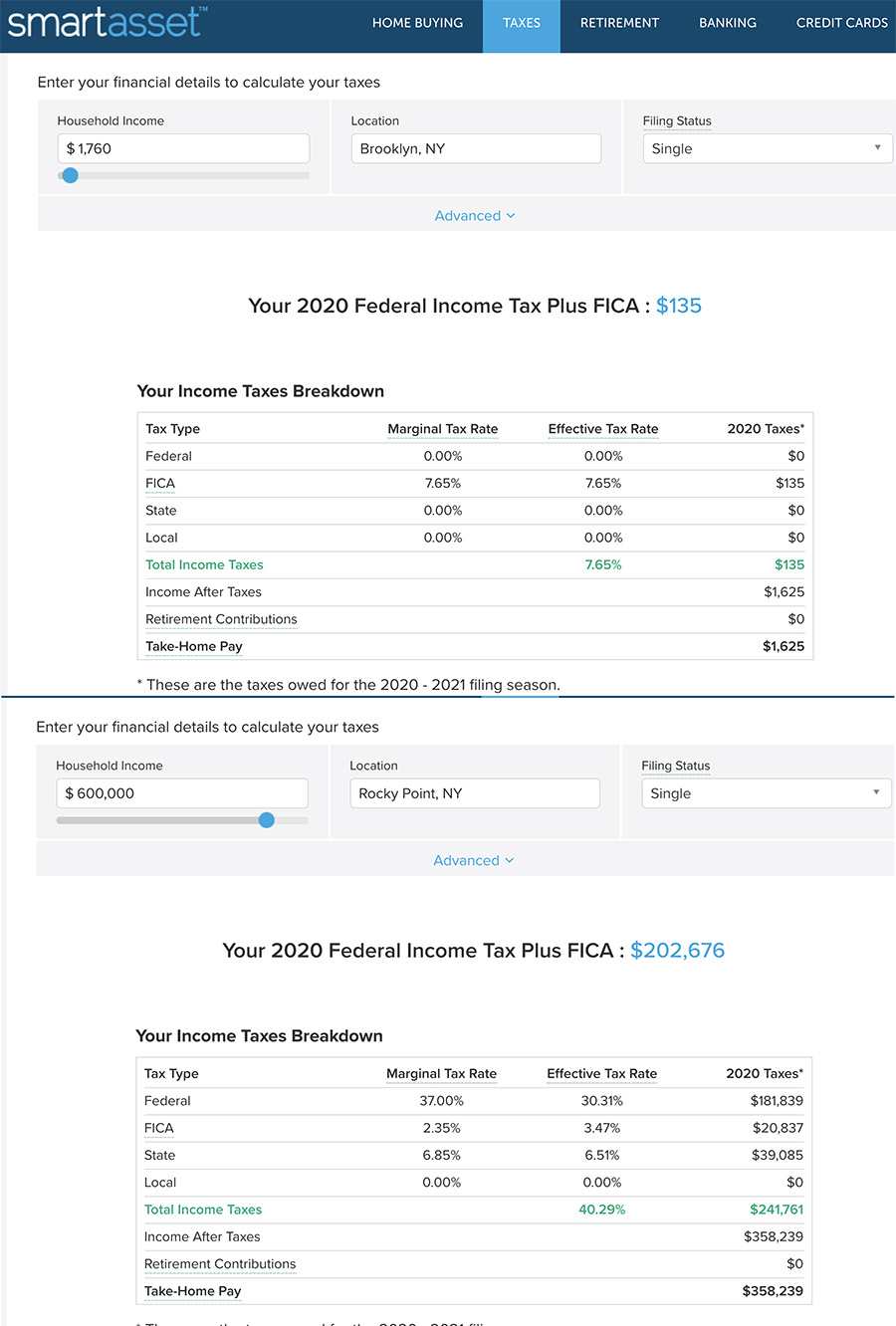This screenshot has width=896, height=1326.
Task: Click the $600,000 household income field
Action: click(x=182, y=793)
